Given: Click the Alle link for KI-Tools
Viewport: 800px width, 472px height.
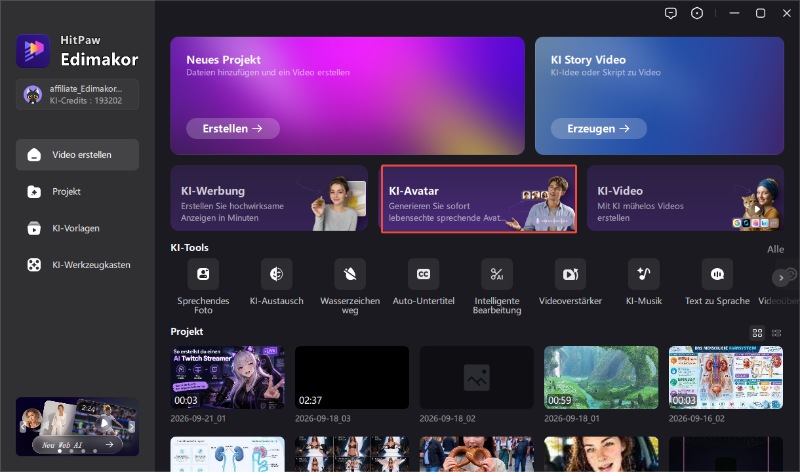Looking at the screenshot, I should pyautogui.click(x=776, y=249).
